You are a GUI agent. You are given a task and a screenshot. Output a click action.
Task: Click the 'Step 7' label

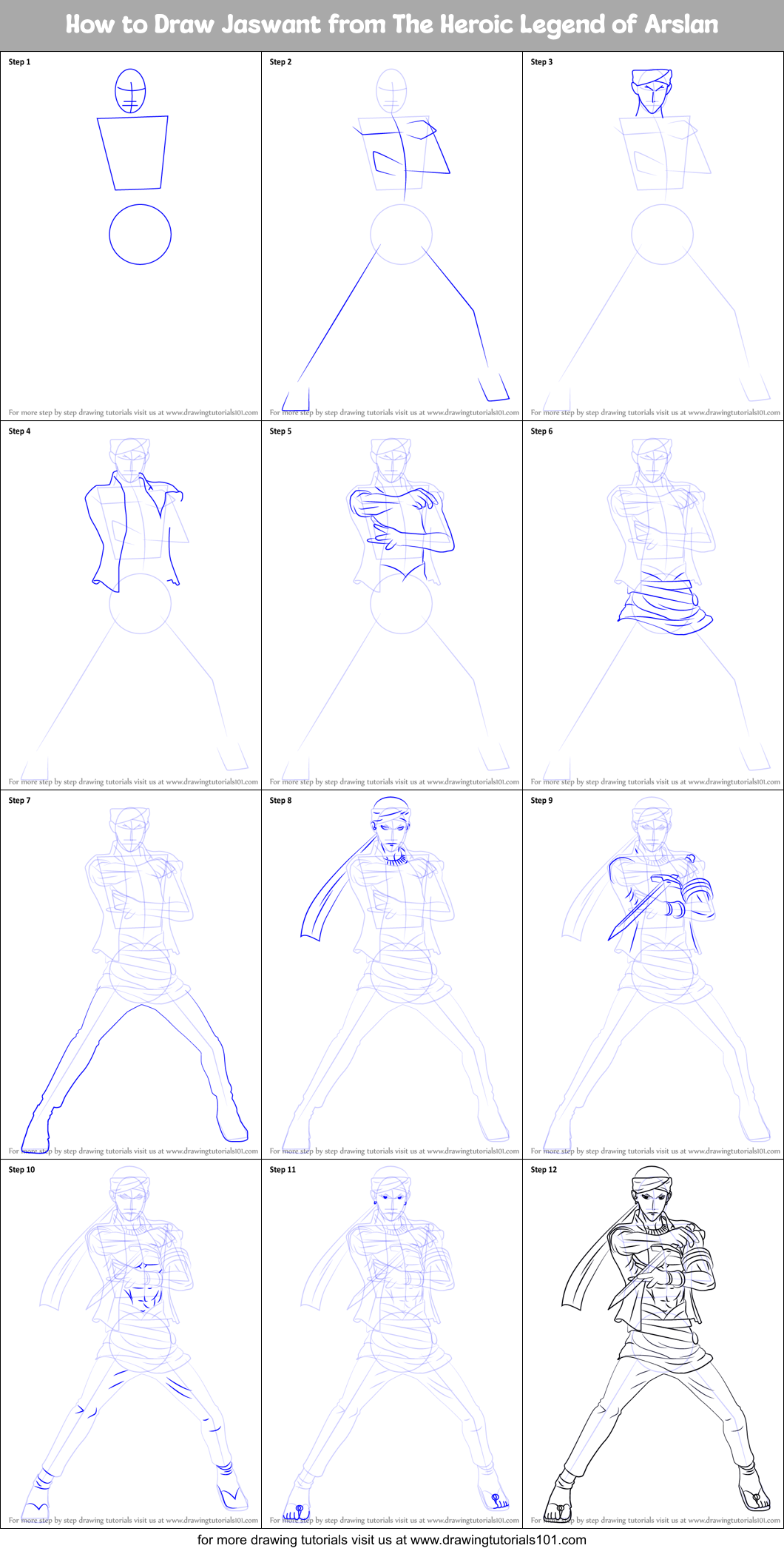[19, 801]
